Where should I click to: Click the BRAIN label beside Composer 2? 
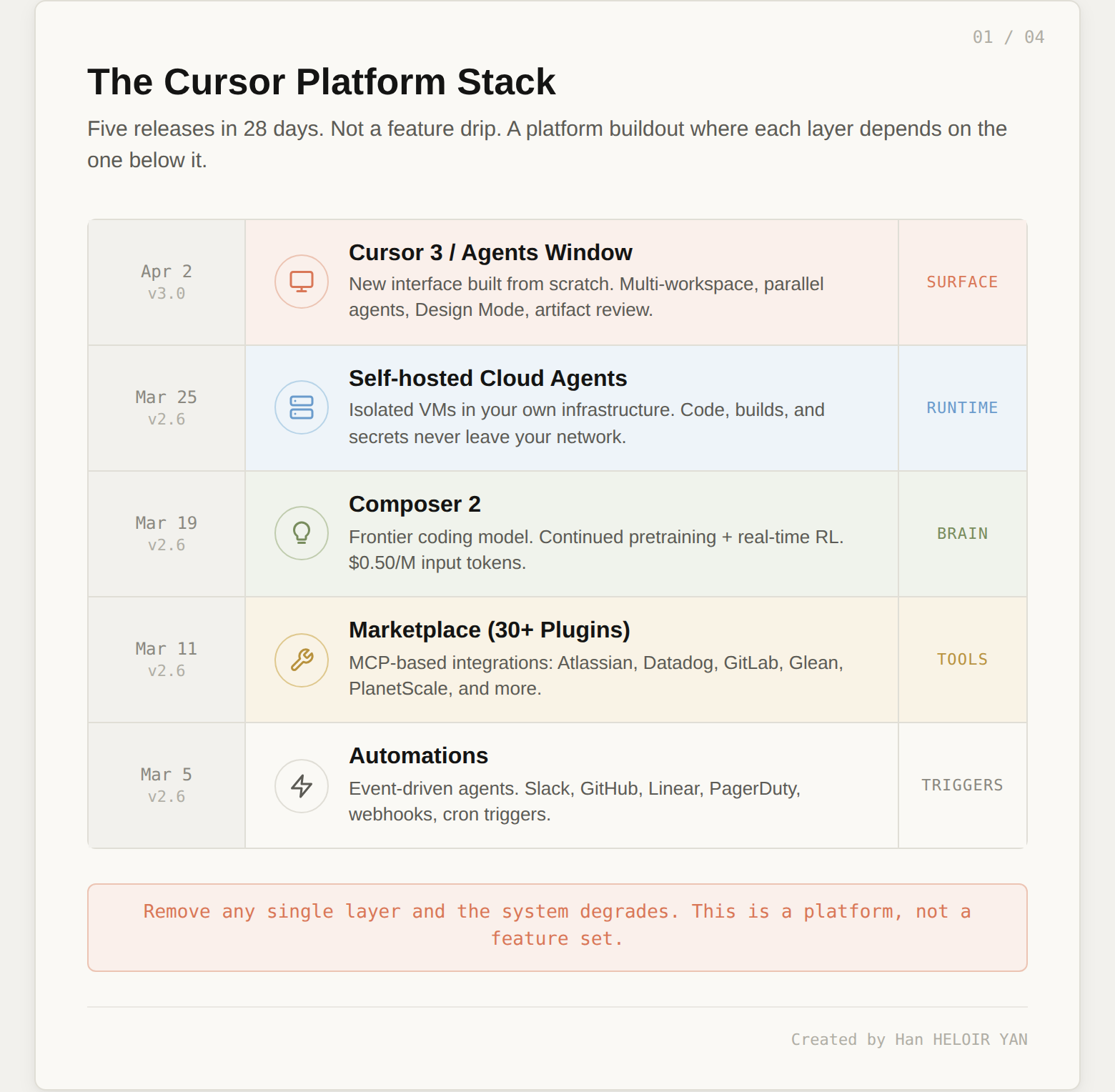961,533
